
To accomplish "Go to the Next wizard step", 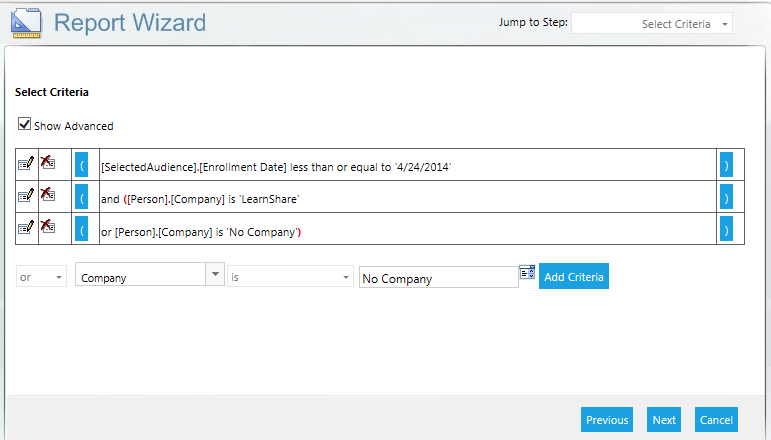I will point(664,420).
